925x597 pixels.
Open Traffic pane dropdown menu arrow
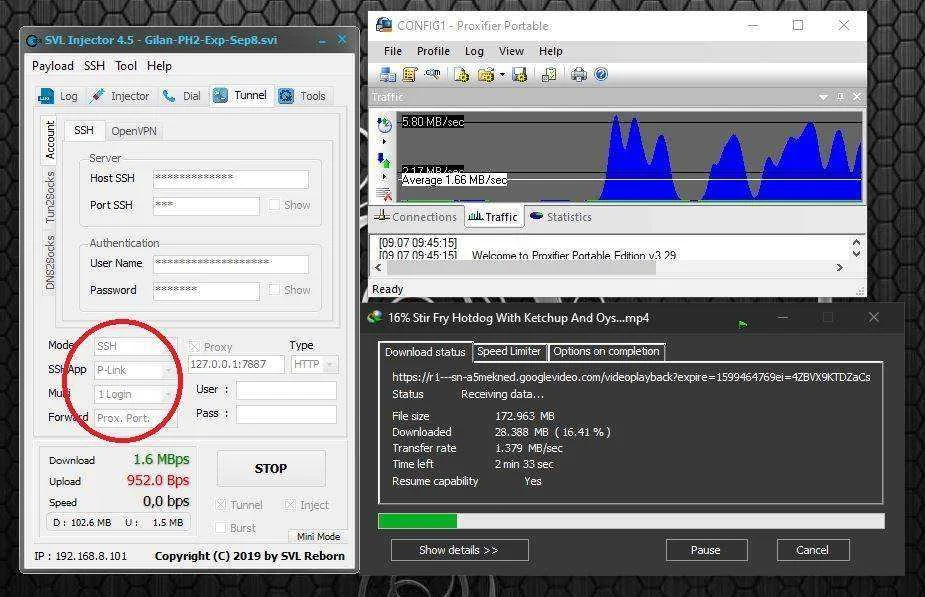pyautogui.click(x=823, y=97)
